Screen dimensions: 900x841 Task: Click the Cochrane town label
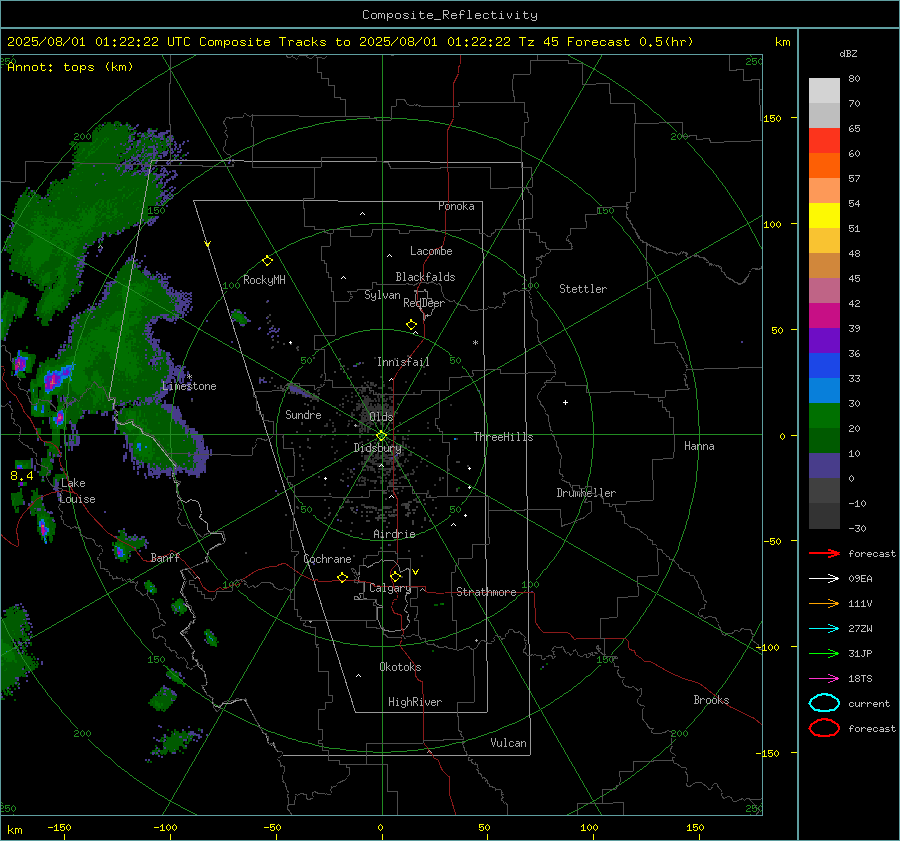[327, 559]
